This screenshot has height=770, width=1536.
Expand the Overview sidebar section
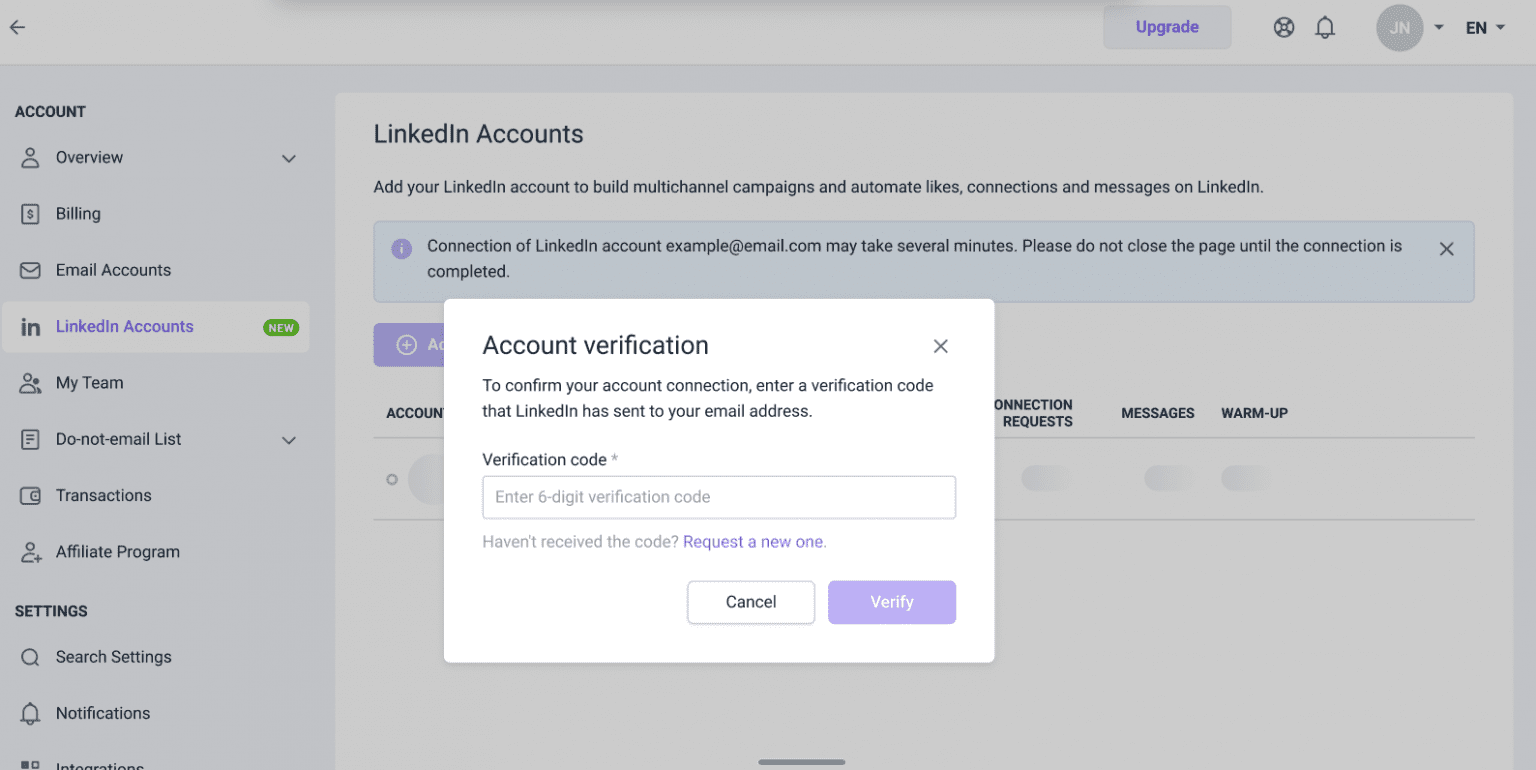click(289, 157)
